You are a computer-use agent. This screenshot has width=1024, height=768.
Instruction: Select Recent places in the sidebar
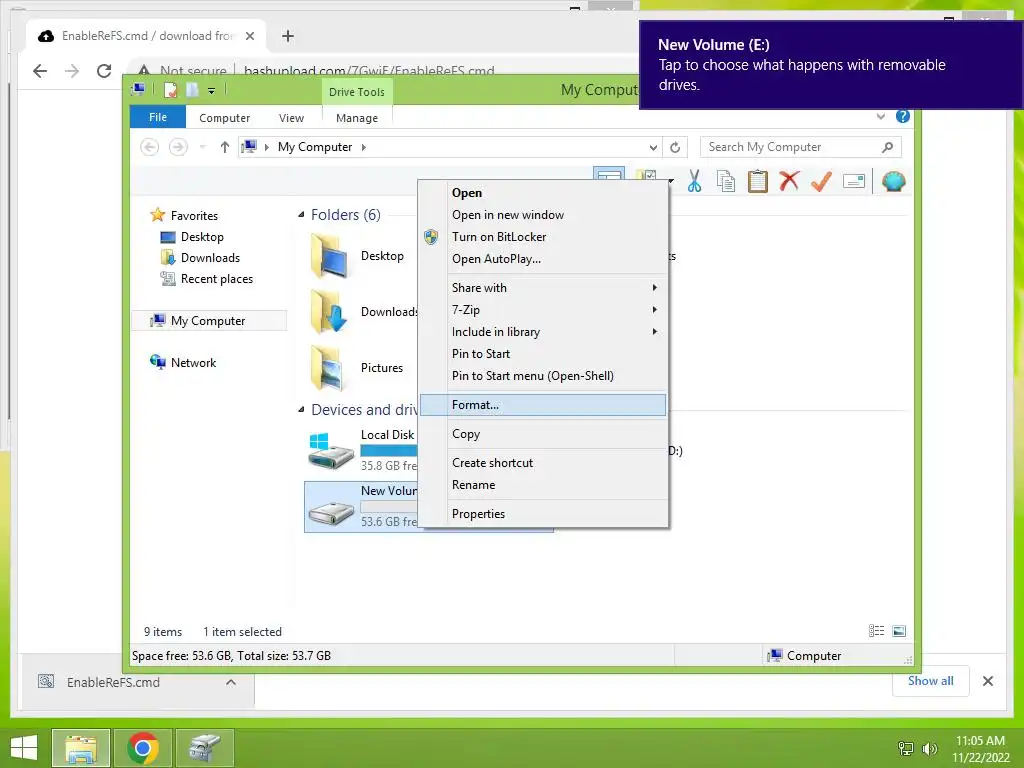click(x=206, y=279)
